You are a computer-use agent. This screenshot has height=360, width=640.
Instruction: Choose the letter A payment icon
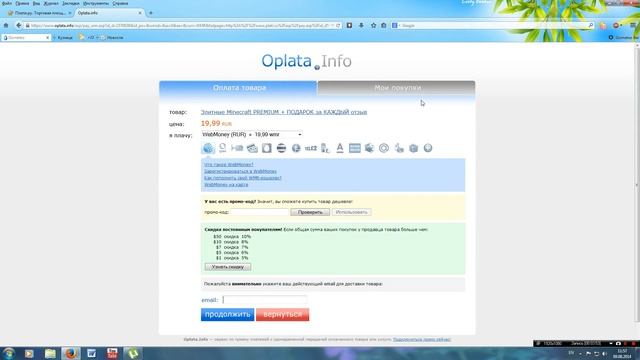340,148
